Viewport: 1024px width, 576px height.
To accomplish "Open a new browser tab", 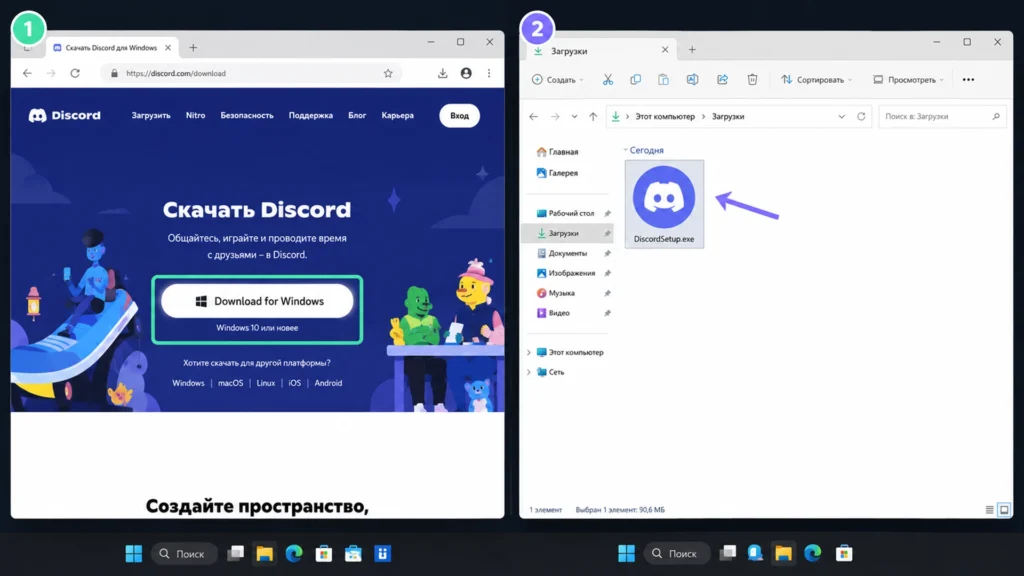I will click(x=193, y=48).
